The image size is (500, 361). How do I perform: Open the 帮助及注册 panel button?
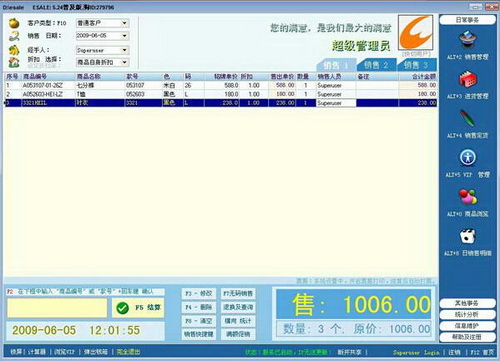(x=467, y=337)
